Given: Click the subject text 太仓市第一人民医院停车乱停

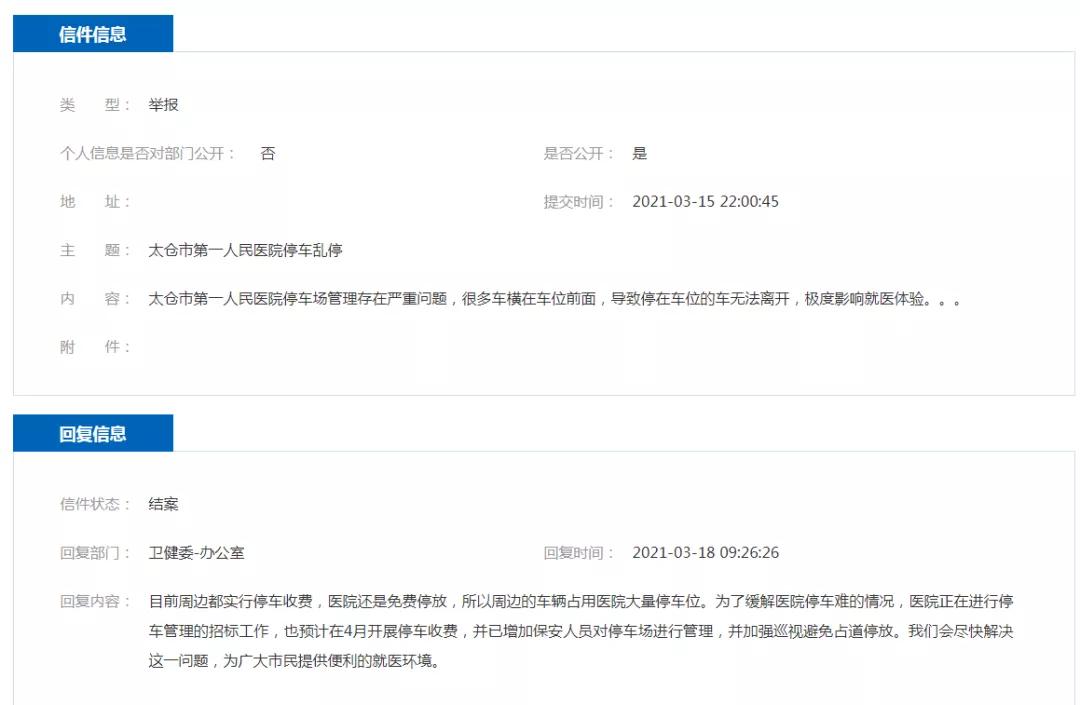Looking at the screenshot, I should click(x=245, y=250).
